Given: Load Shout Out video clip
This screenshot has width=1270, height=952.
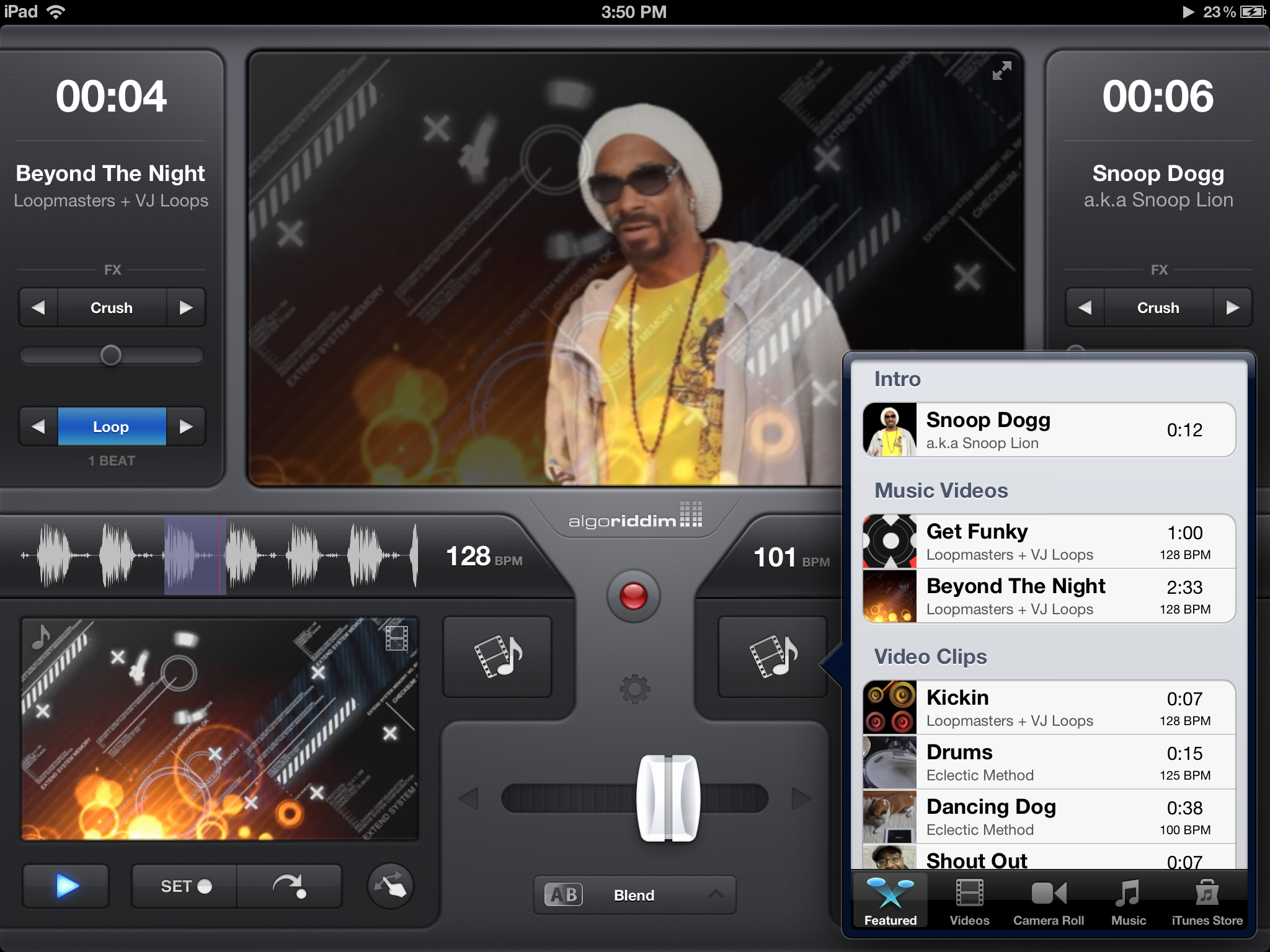Looking at the screenshot, I should pos(1049,858).
